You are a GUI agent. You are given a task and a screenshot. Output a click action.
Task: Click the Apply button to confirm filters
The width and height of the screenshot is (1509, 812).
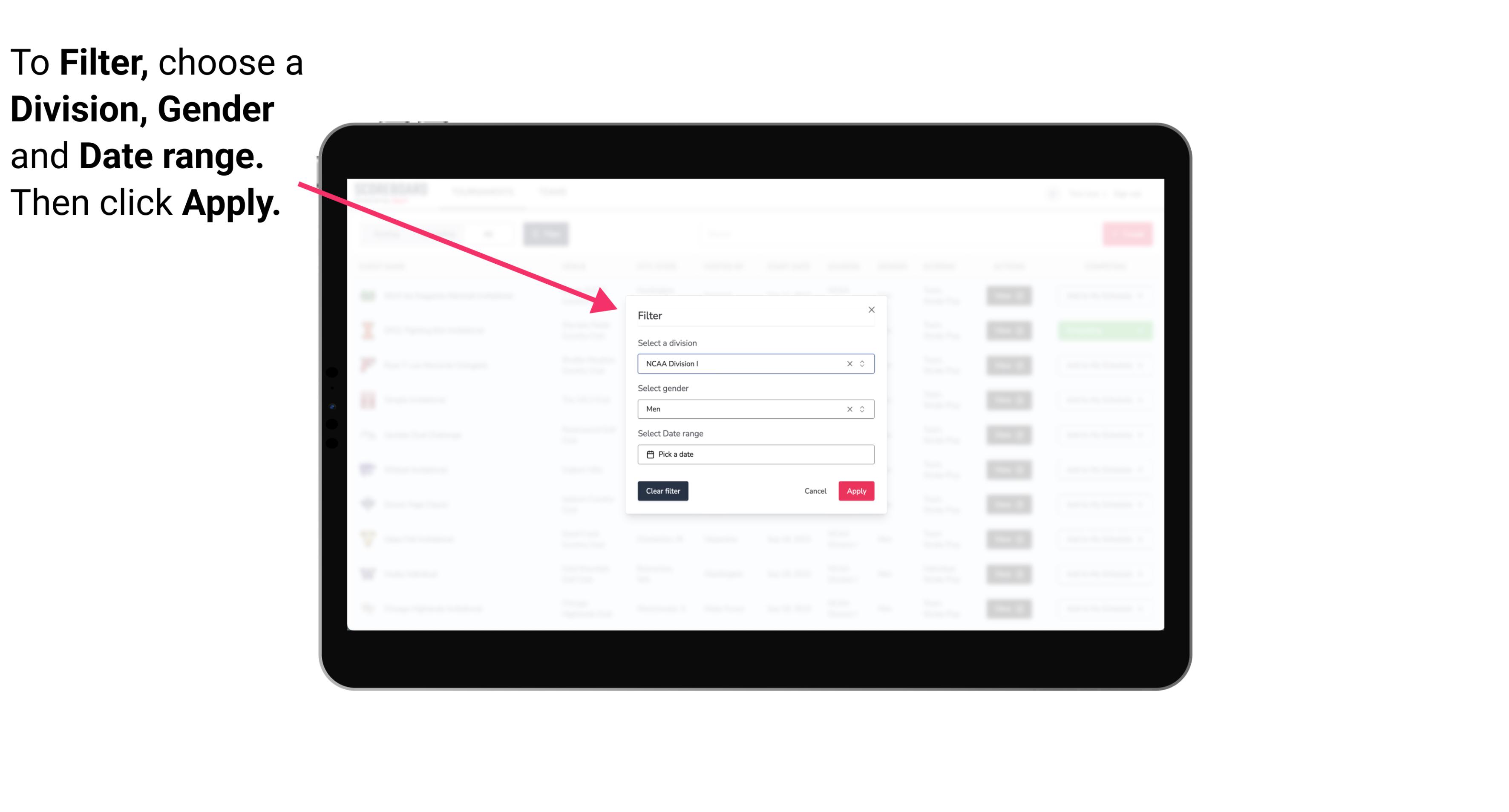click(855, 491)
